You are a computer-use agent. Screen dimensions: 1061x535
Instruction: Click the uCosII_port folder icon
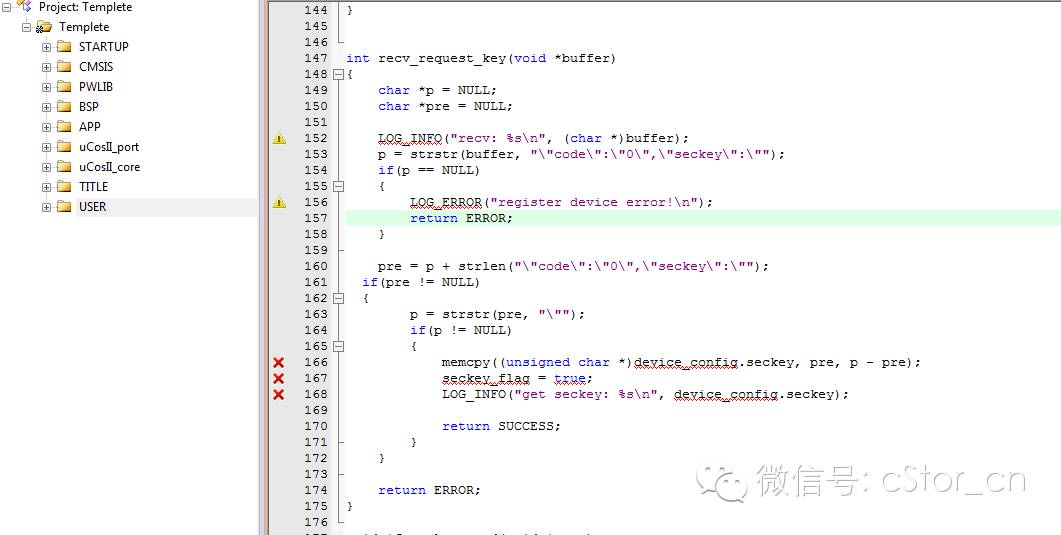point(64,147)
